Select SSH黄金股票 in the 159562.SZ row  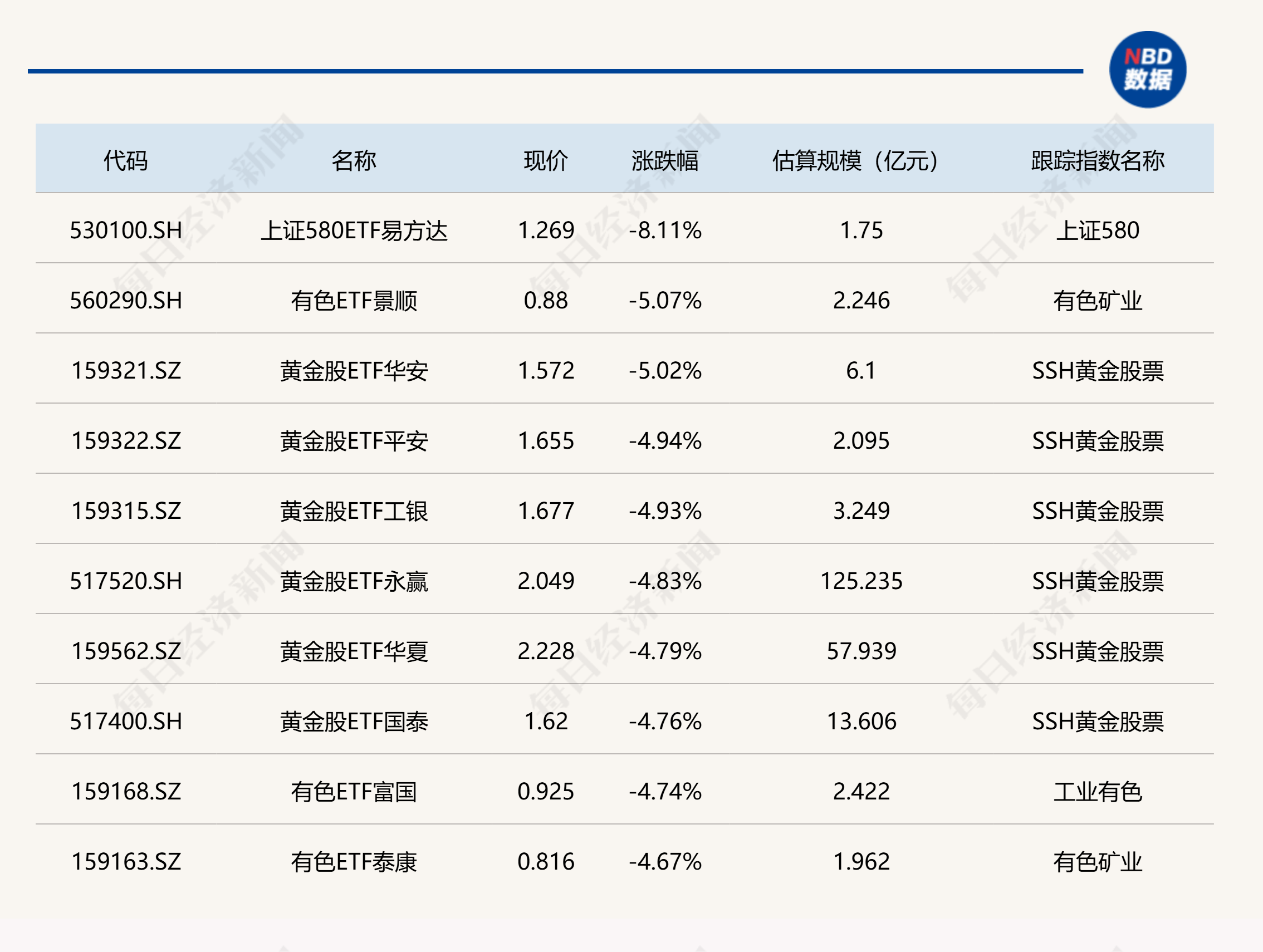tap(1098, 652)
